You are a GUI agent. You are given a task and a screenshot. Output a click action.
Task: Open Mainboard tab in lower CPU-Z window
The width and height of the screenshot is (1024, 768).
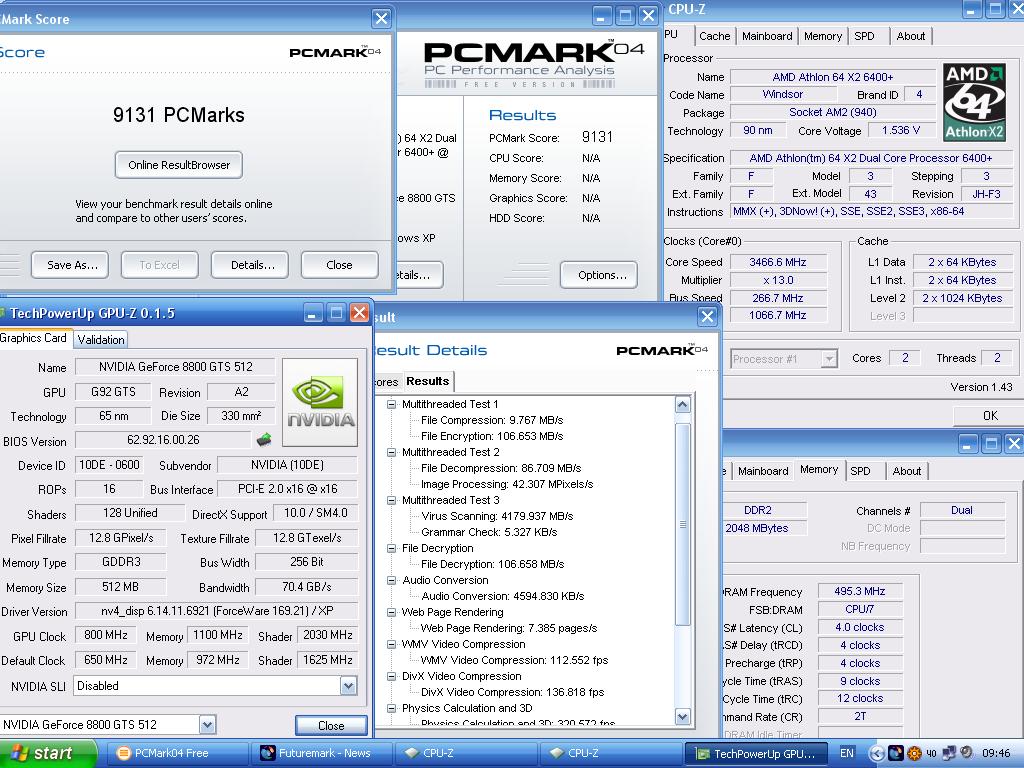[x=763, y=471]
